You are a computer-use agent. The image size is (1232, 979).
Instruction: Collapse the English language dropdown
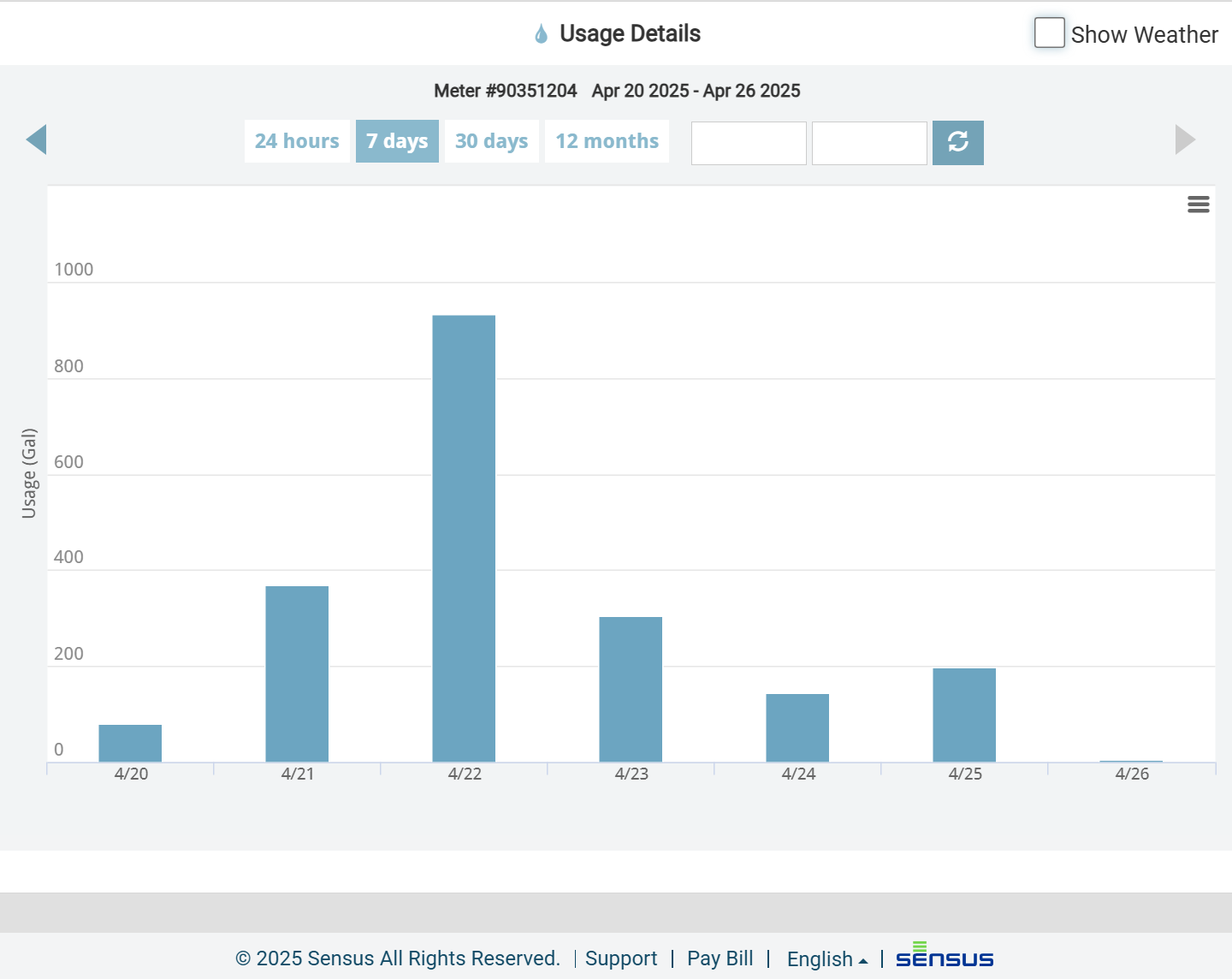coord(826,958)
